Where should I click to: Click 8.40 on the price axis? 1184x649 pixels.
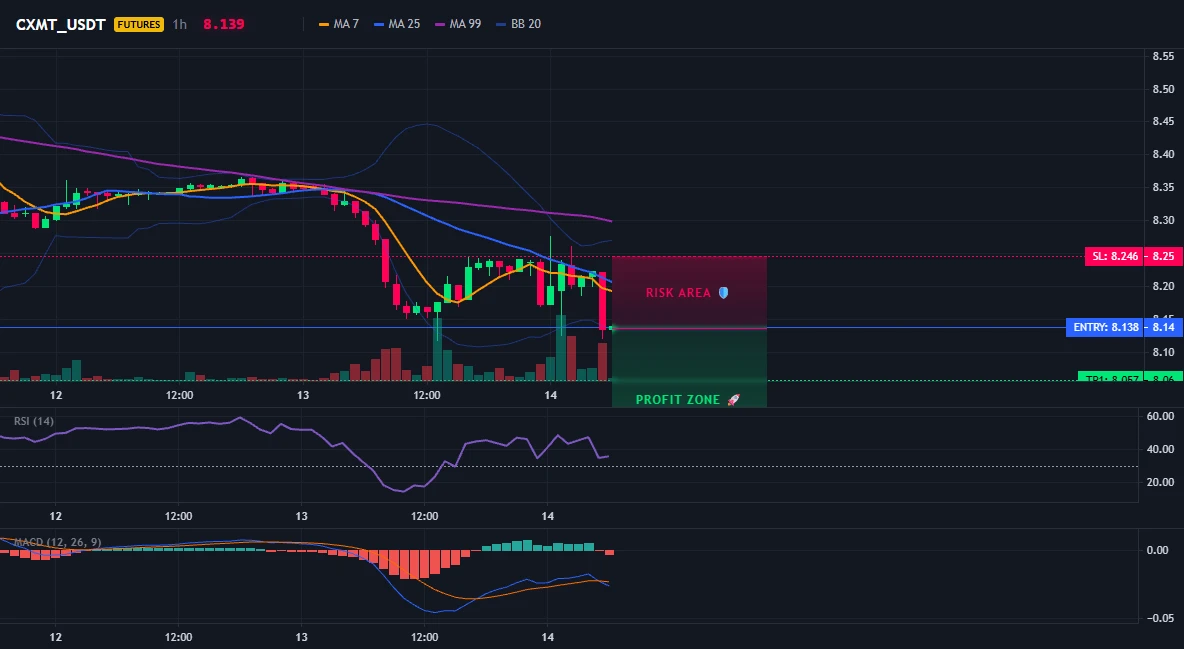coord(1163,154)
